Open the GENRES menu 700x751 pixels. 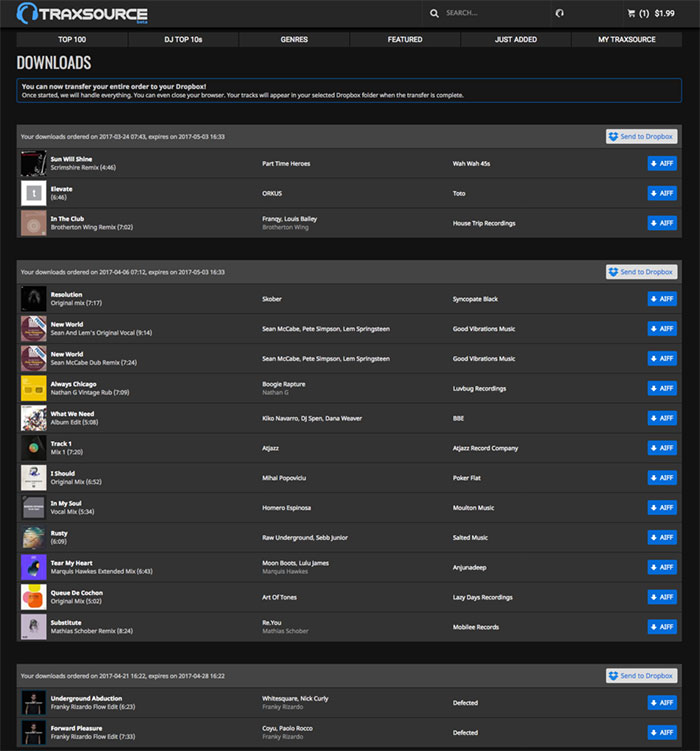(x=294, y=40)
